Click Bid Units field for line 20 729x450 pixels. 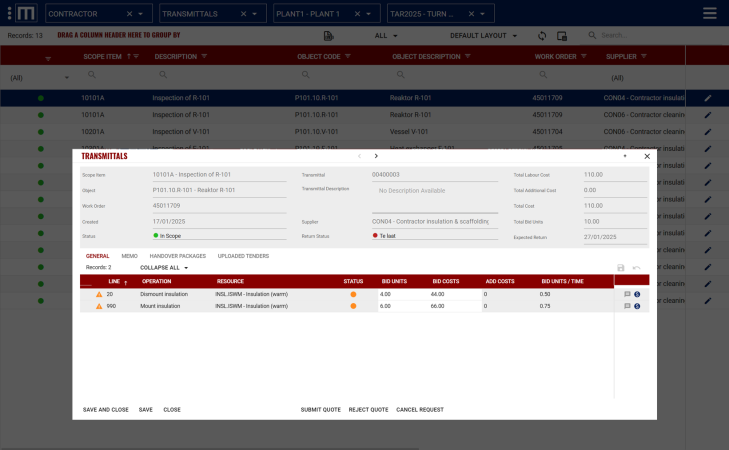pyautogui.click(x=400, y=294)
